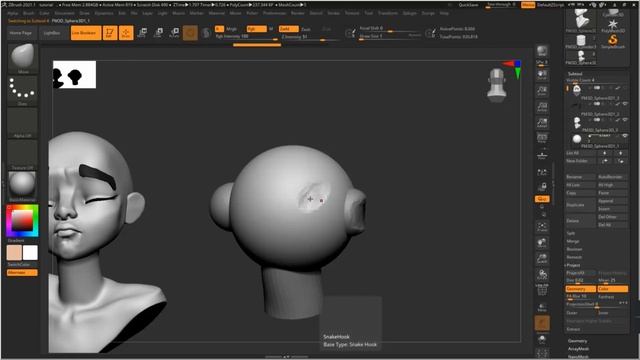Toggle the Zsub sculpt button
Viewport: 640px width, 360px height.
coord(306,29)
